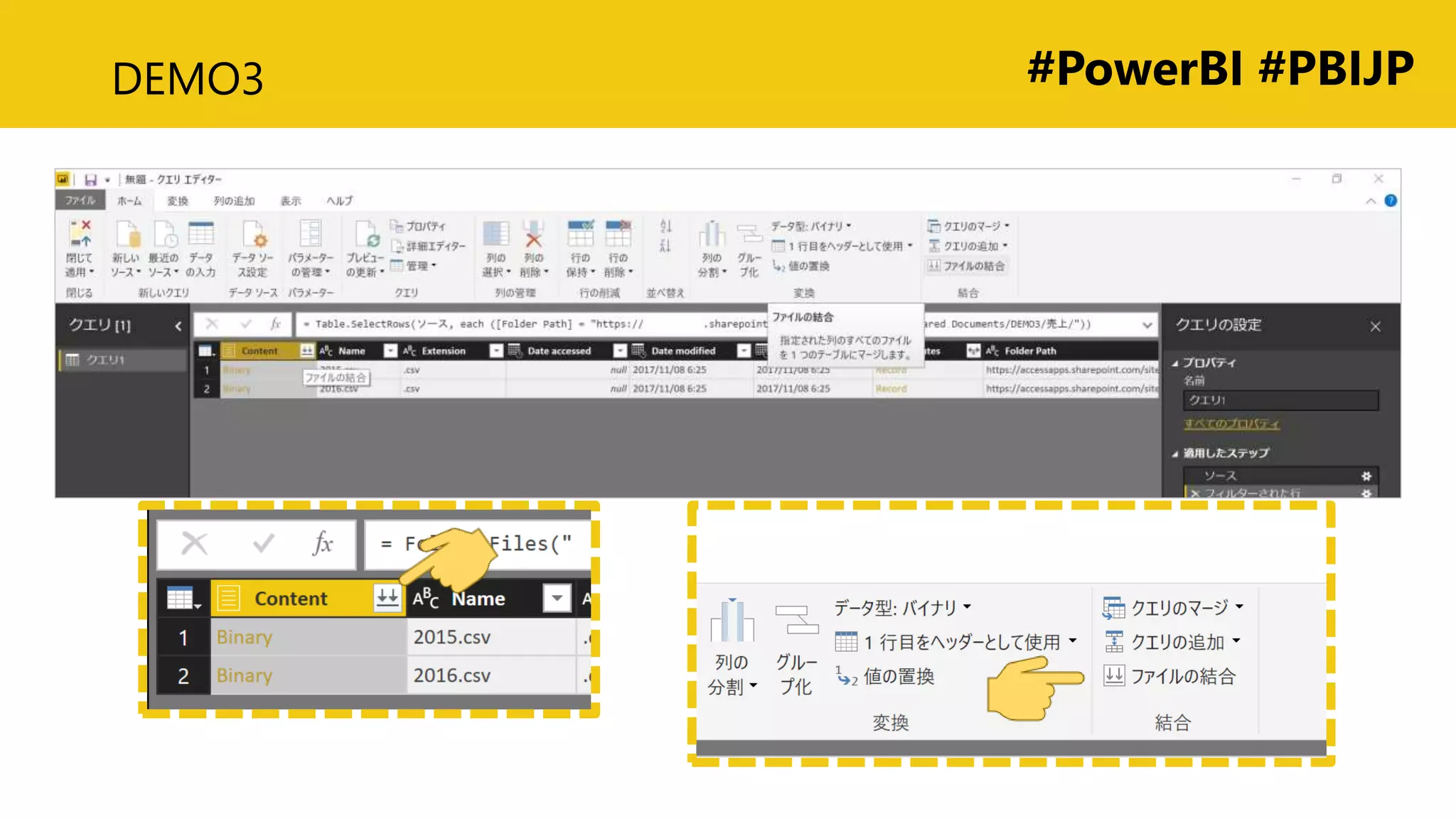Open クエリの追加 dropdown in the main ribbon
Viewport: 1456px width, 819px height.
(968, 246)
